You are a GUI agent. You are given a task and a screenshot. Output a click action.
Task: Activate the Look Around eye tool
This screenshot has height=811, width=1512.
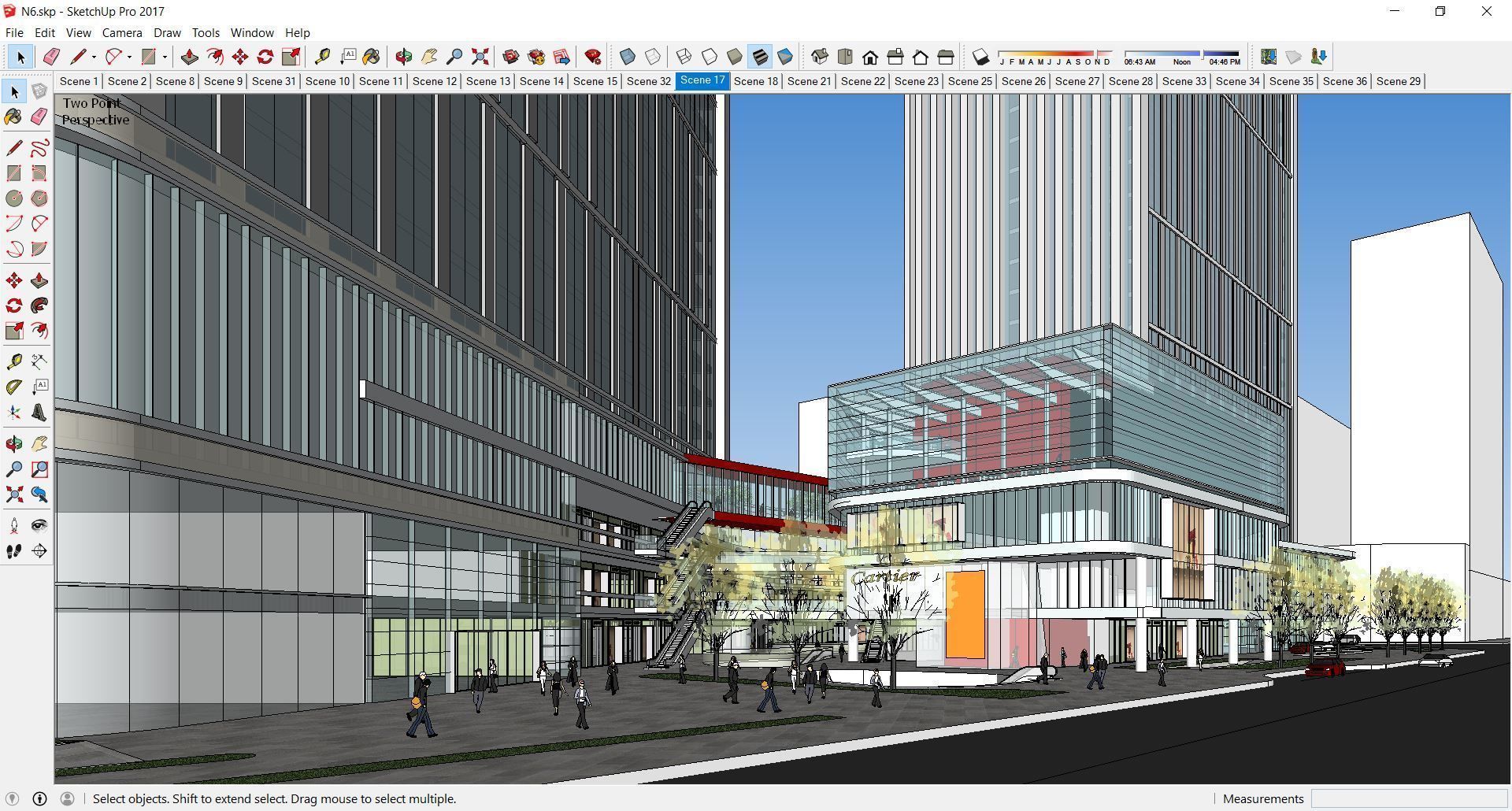pyautogui.click(x=39, y=526)
